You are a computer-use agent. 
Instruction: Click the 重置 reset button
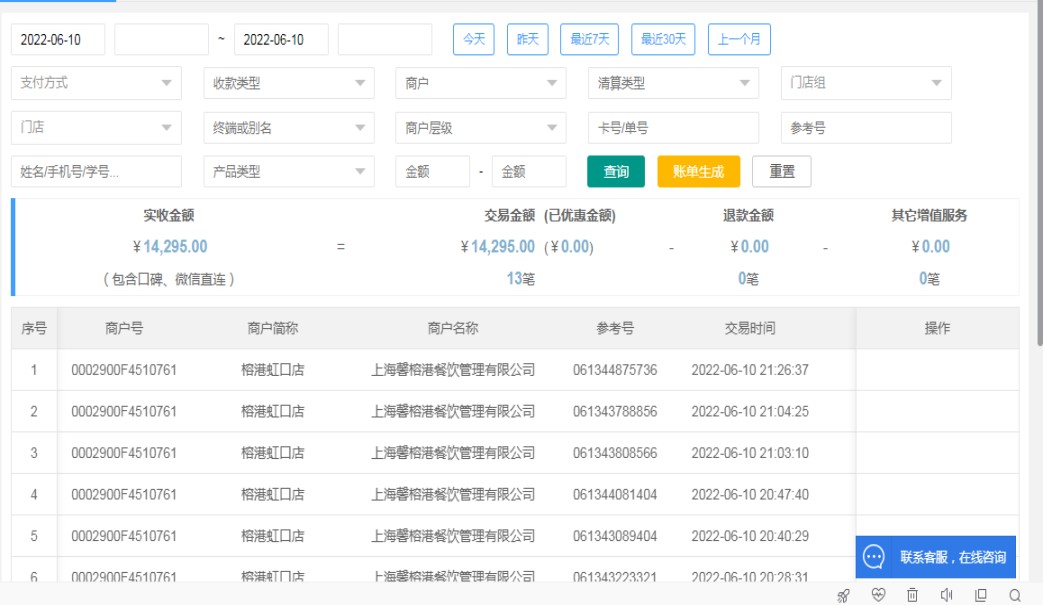point(781,171)
